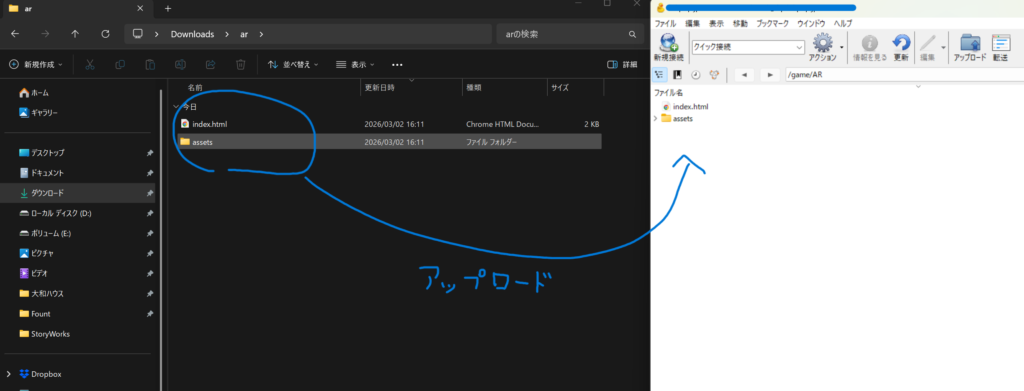Click the This PC monitor icon in address bar
The image size is (1024, 391).
coord(137,34)
